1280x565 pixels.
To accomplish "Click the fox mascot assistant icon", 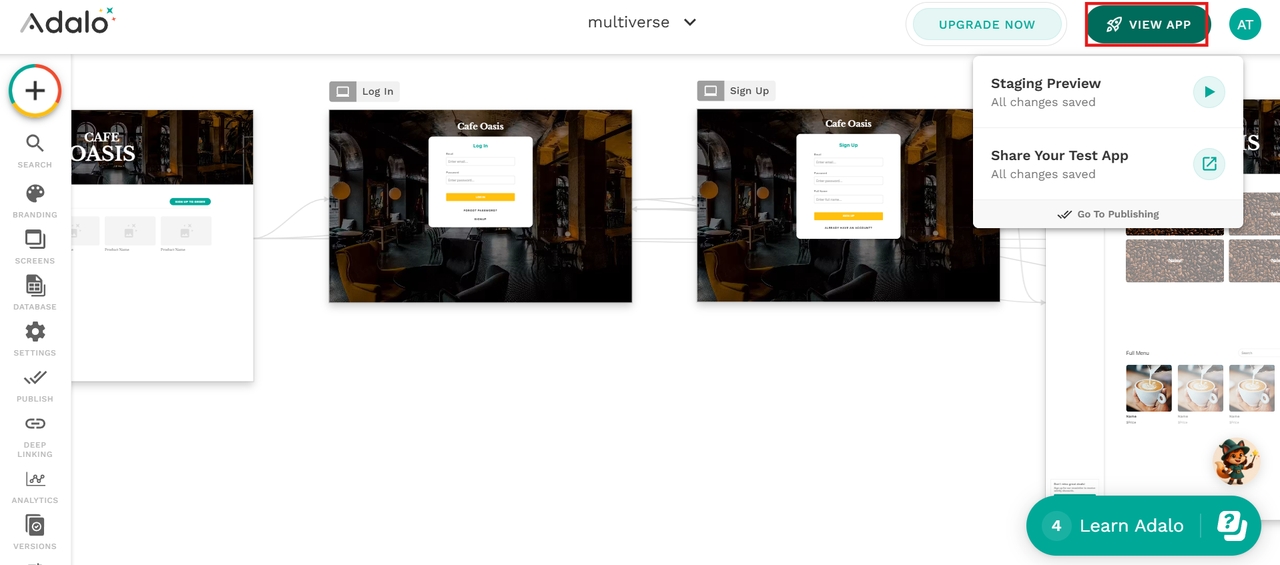I will (x=1236, y=461).
